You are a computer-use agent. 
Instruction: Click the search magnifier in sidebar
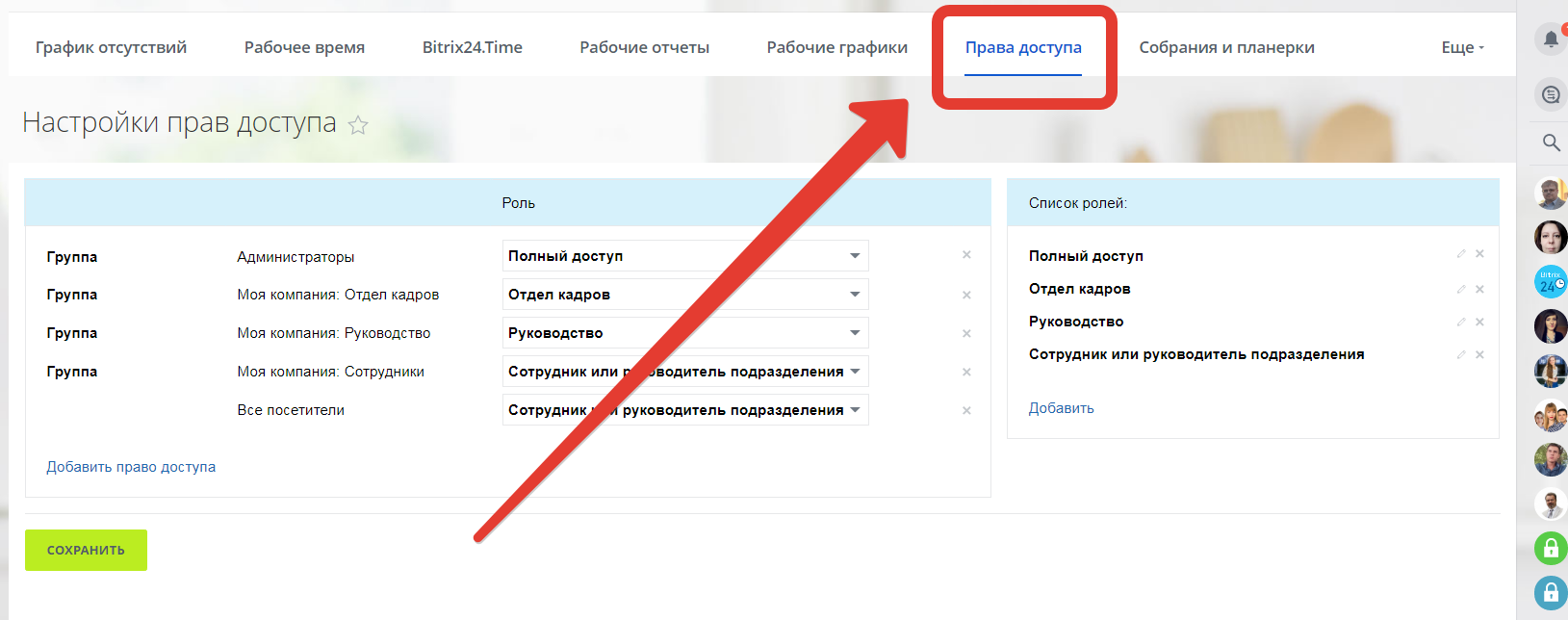(1551, 142)
